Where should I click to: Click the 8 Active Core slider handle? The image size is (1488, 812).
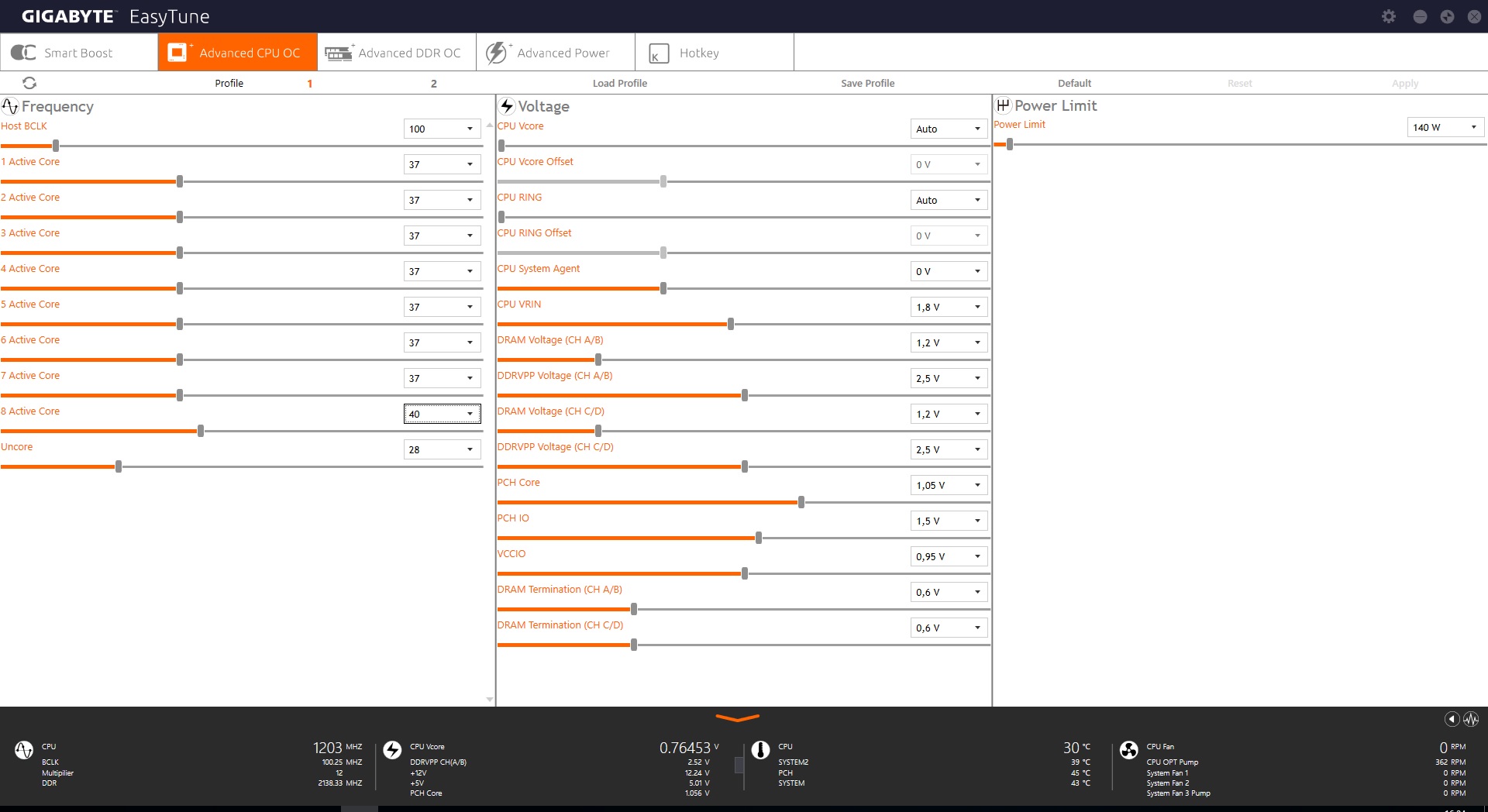(x=201, y=431)
